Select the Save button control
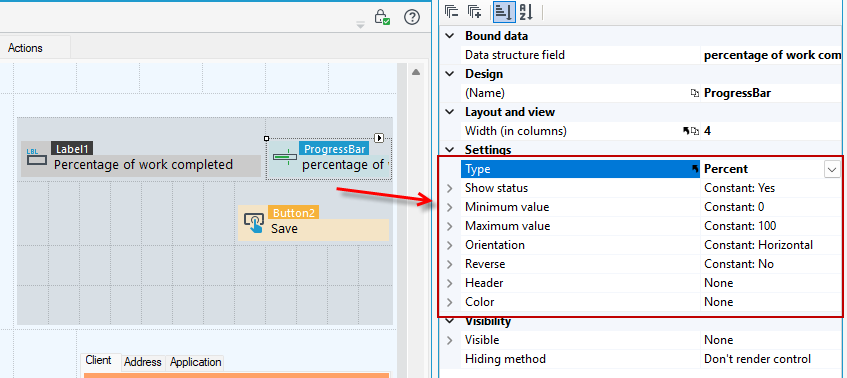Screen dimensions: 847x378 (x=313, y=223)
